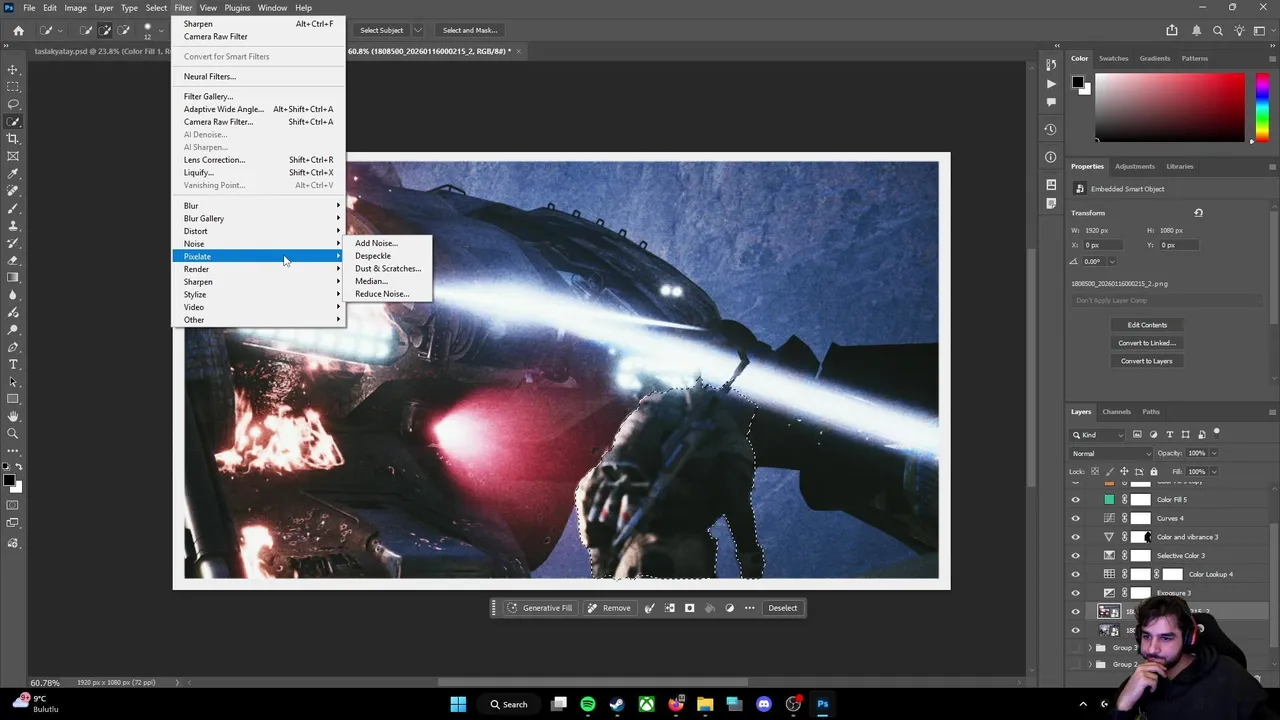
Task: Select the Hand tool
Action: click(13, 416)
